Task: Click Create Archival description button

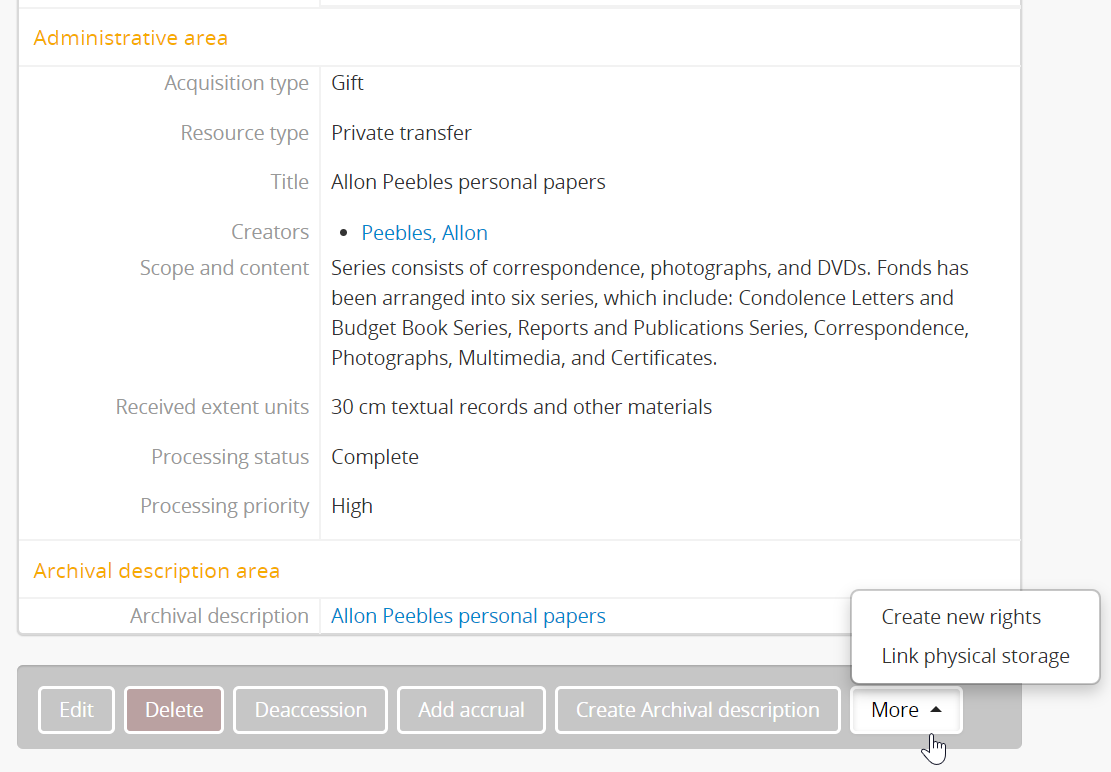Action: [697, 710]
